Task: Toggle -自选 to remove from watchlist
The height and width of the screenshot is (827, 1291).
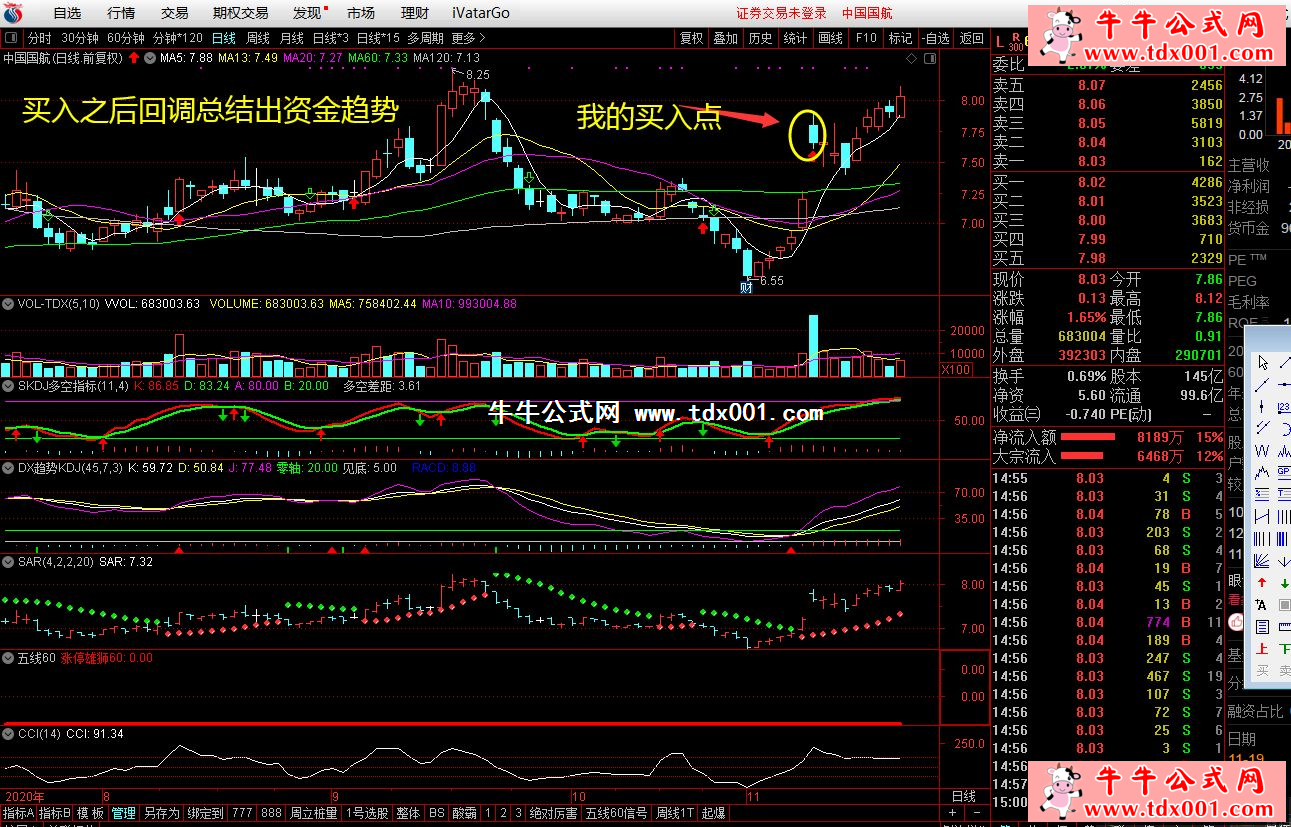Action: pos(935,38)
